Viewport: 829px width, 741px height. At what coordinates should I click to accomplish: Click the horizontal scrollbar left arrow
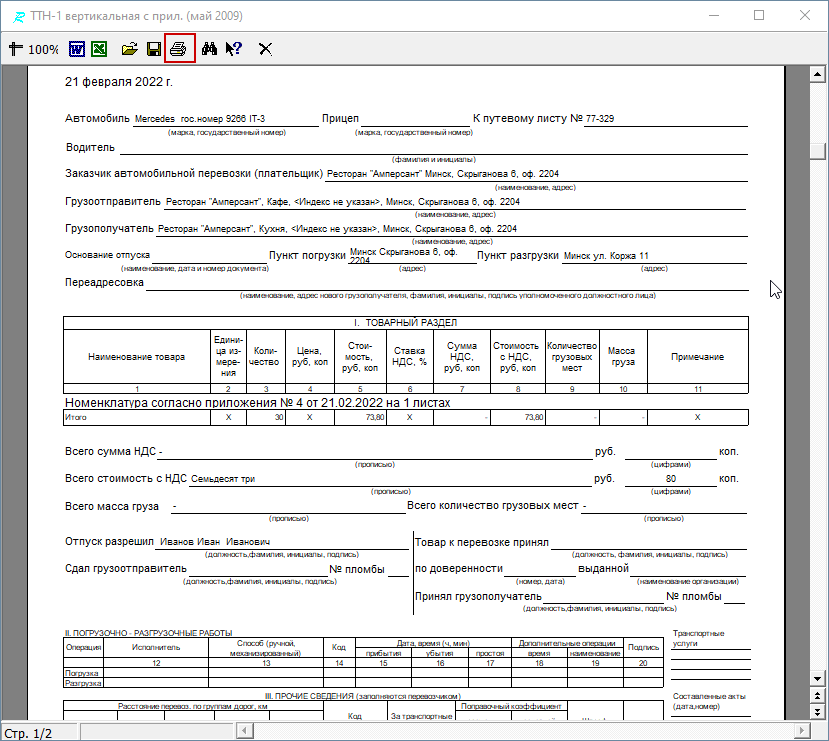pyautogui.click(x=243, y=731)
